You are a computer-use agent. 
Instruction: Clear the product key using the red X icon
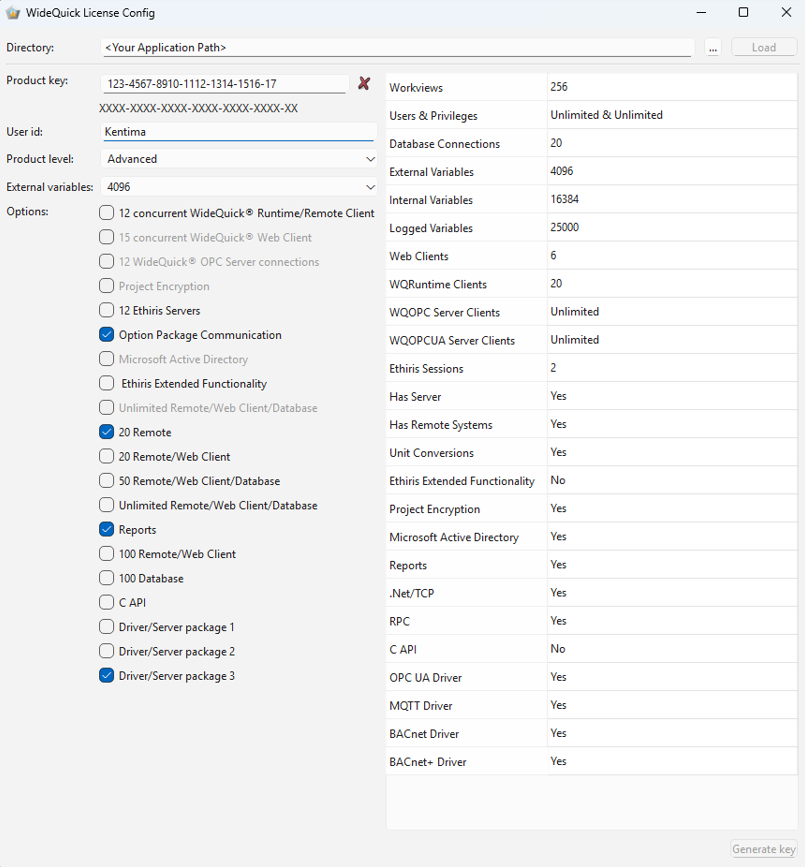(364, 84)
